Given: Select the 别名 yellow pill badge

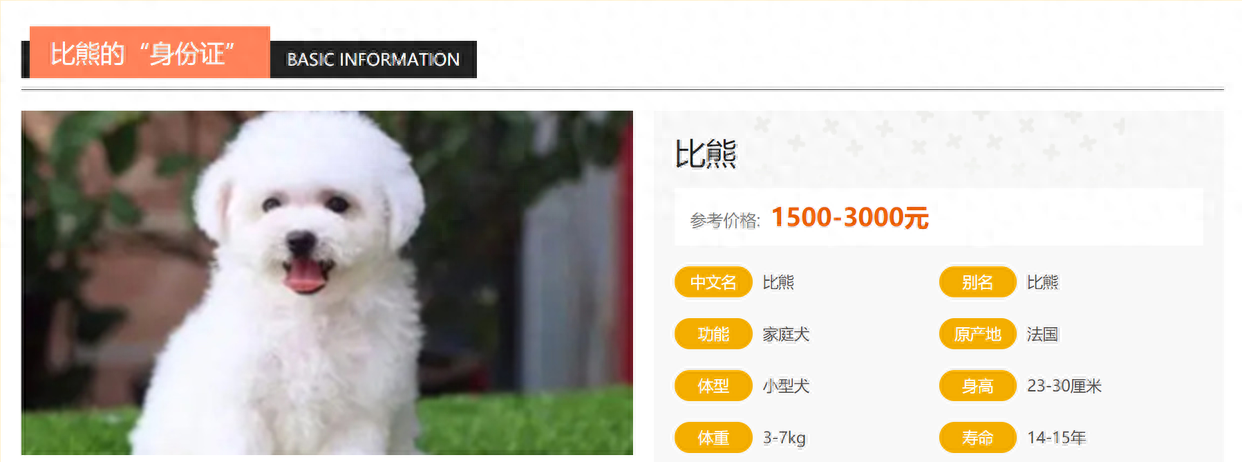Looking at the screenshot, I should (978, 282).
